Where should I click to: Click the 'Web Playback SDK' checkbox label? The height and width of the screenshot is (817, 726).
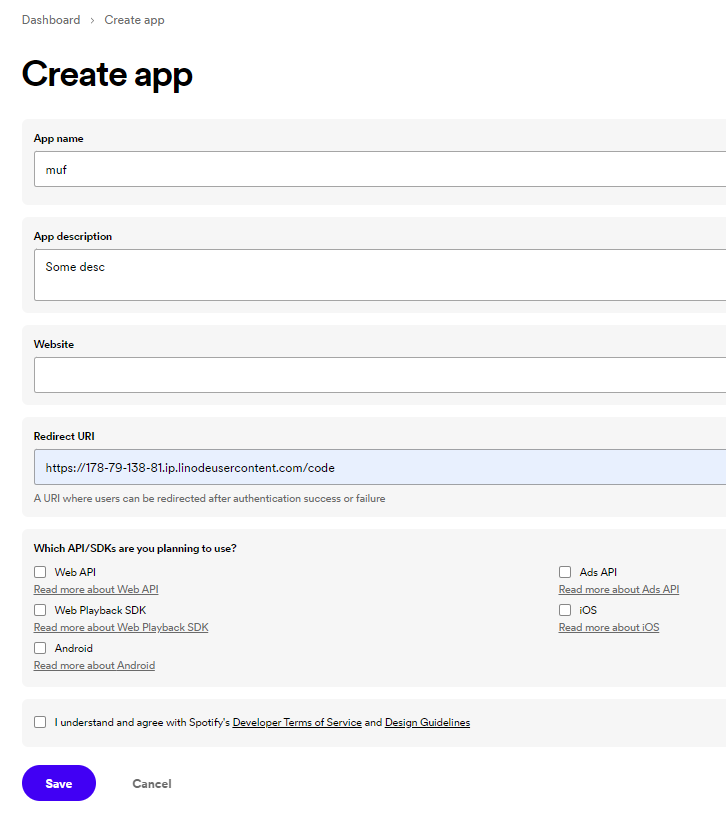(x=100, y=610)
